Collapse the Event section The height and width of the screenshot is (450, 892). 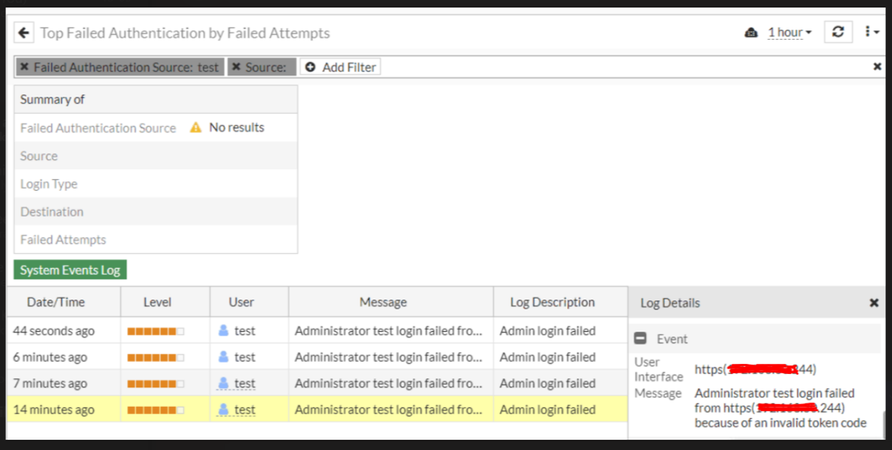641,339
